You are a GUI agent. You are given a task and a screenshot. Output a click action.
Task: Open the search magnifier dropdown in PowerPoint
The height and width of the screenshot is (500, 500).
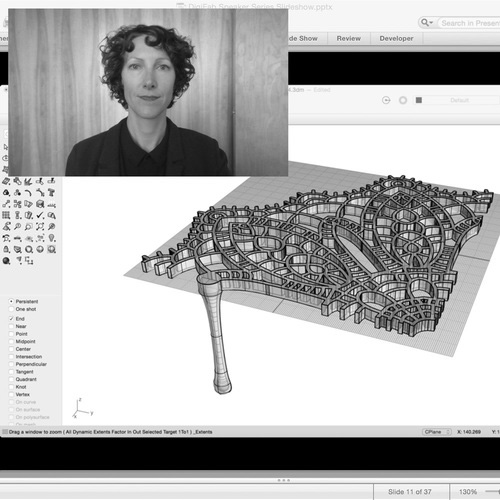click(x=427, y=23)
